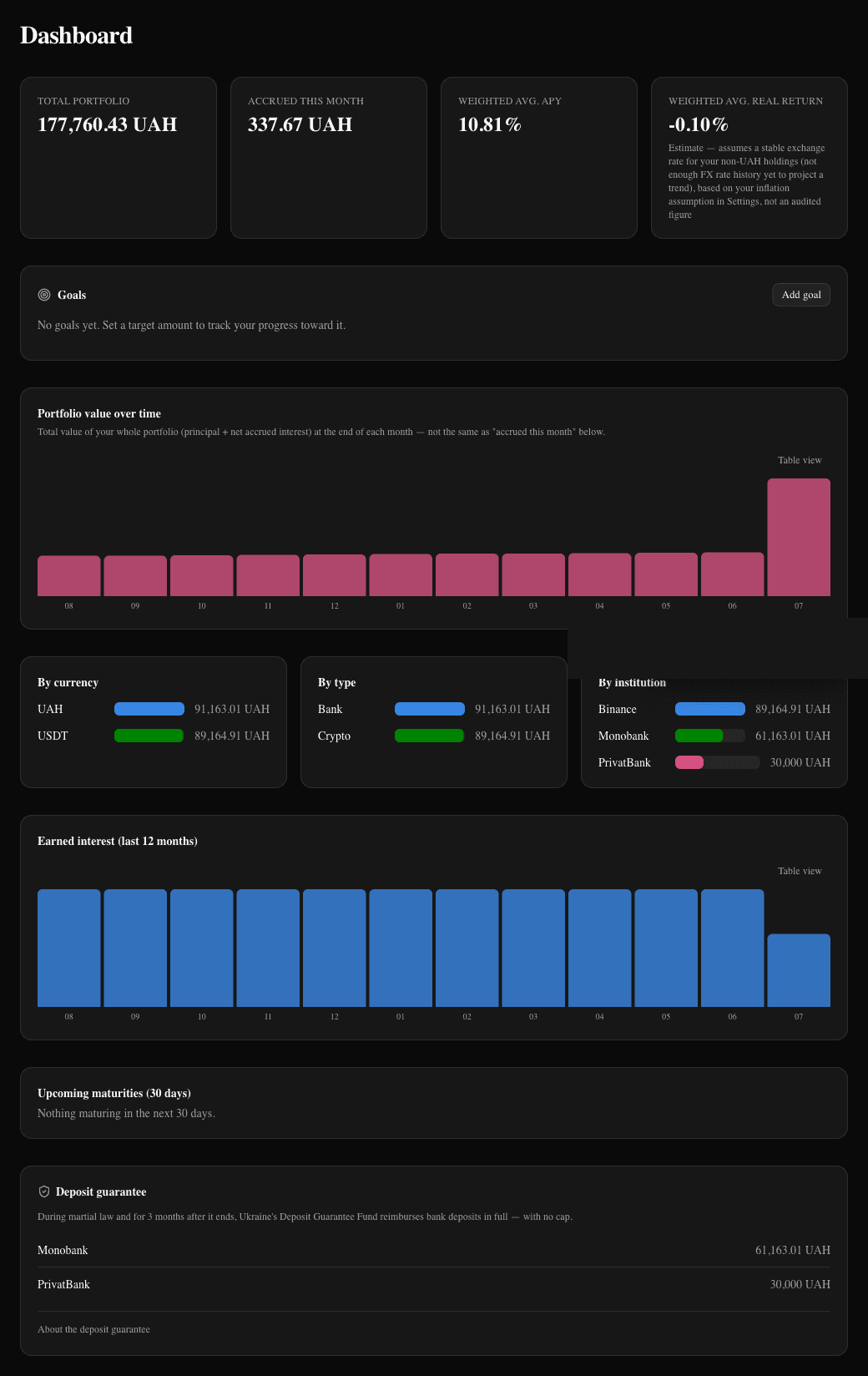The width and height of the screenshot is (868, 1376).
Task: Select the Monobank row in Deposit guarantee
Action: click(434, 1250)
